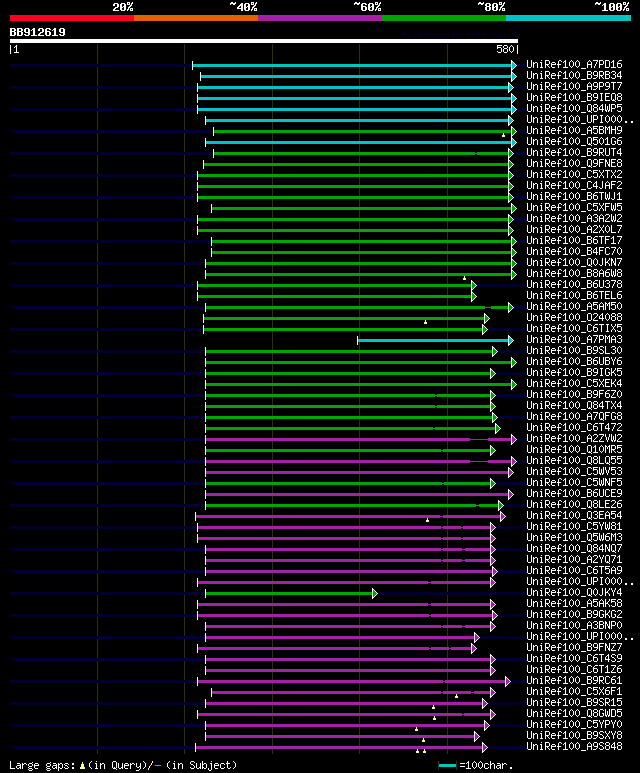Open hit UniRef100_B9IEQ8
Screen dimensions: 640x773
pos(574,98)
